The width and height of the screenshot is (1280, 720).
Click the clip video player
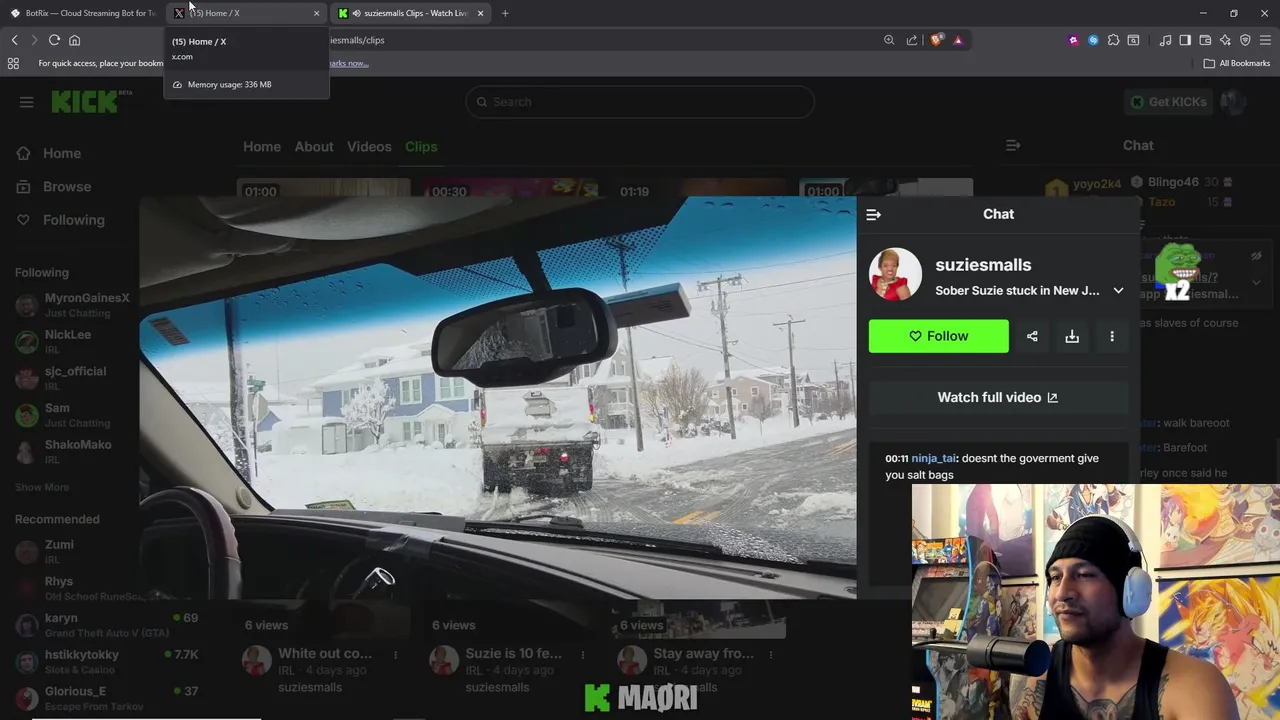[498, 397]
